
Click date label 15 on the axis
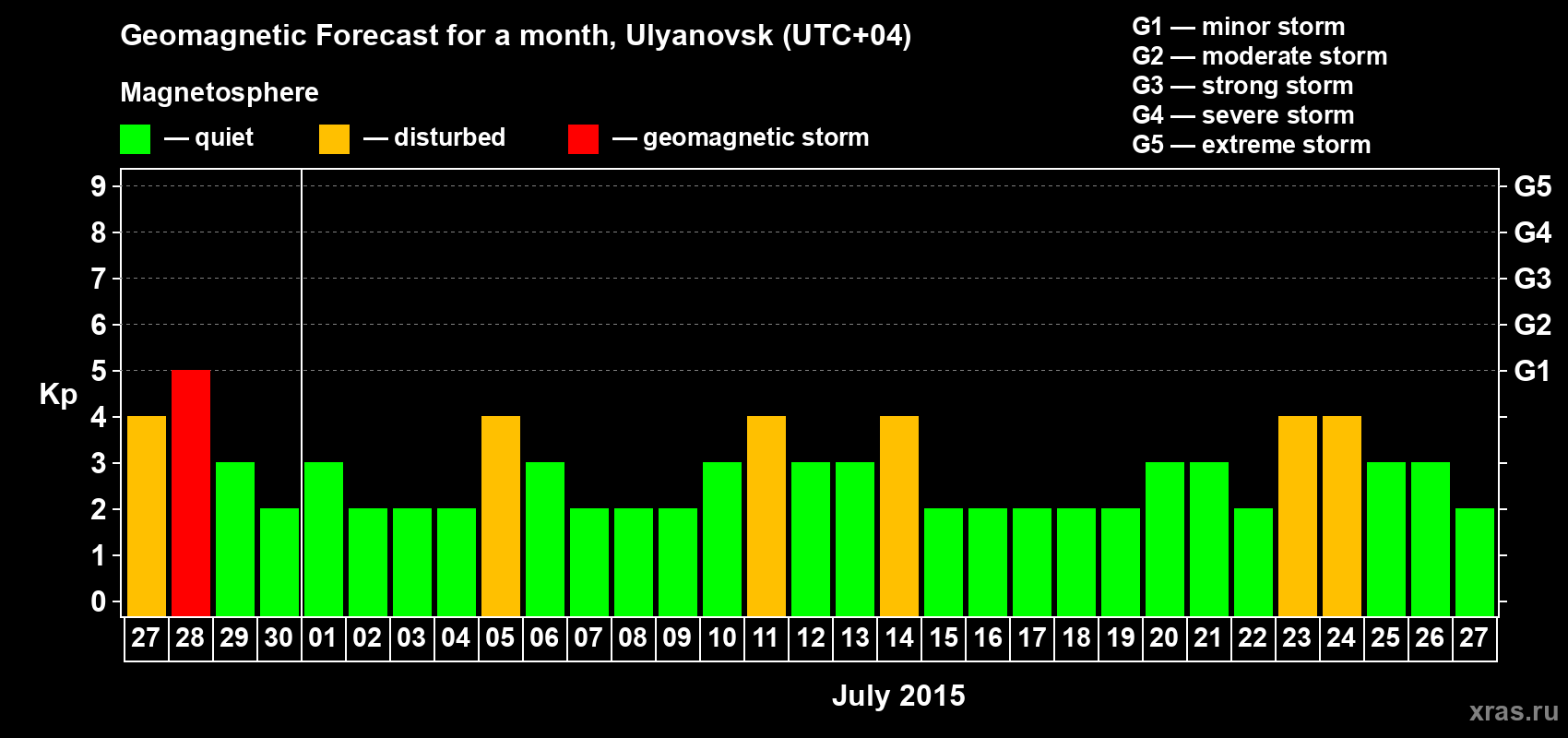click(x=943, y=638)
